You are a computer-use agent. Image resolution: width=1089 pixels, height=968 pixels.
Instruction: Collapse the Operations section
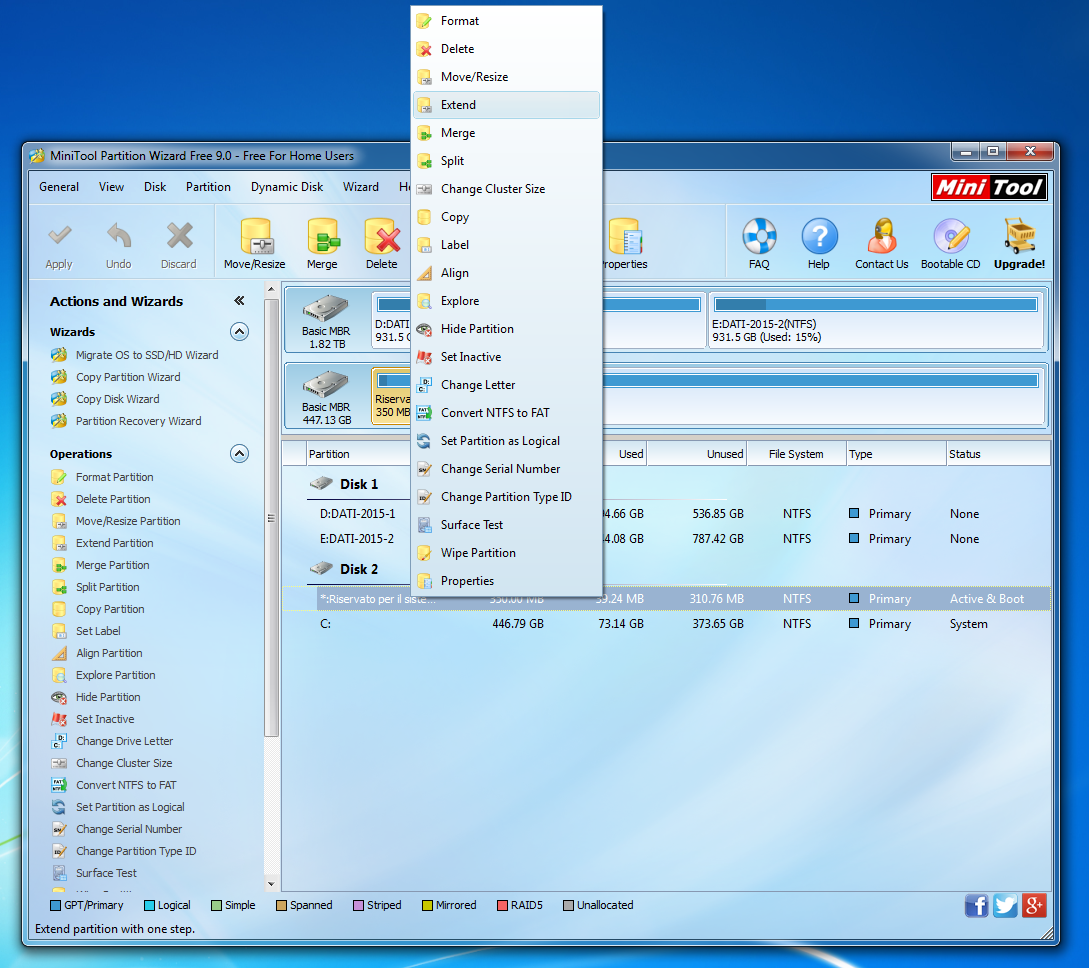[x=239, y=453]
